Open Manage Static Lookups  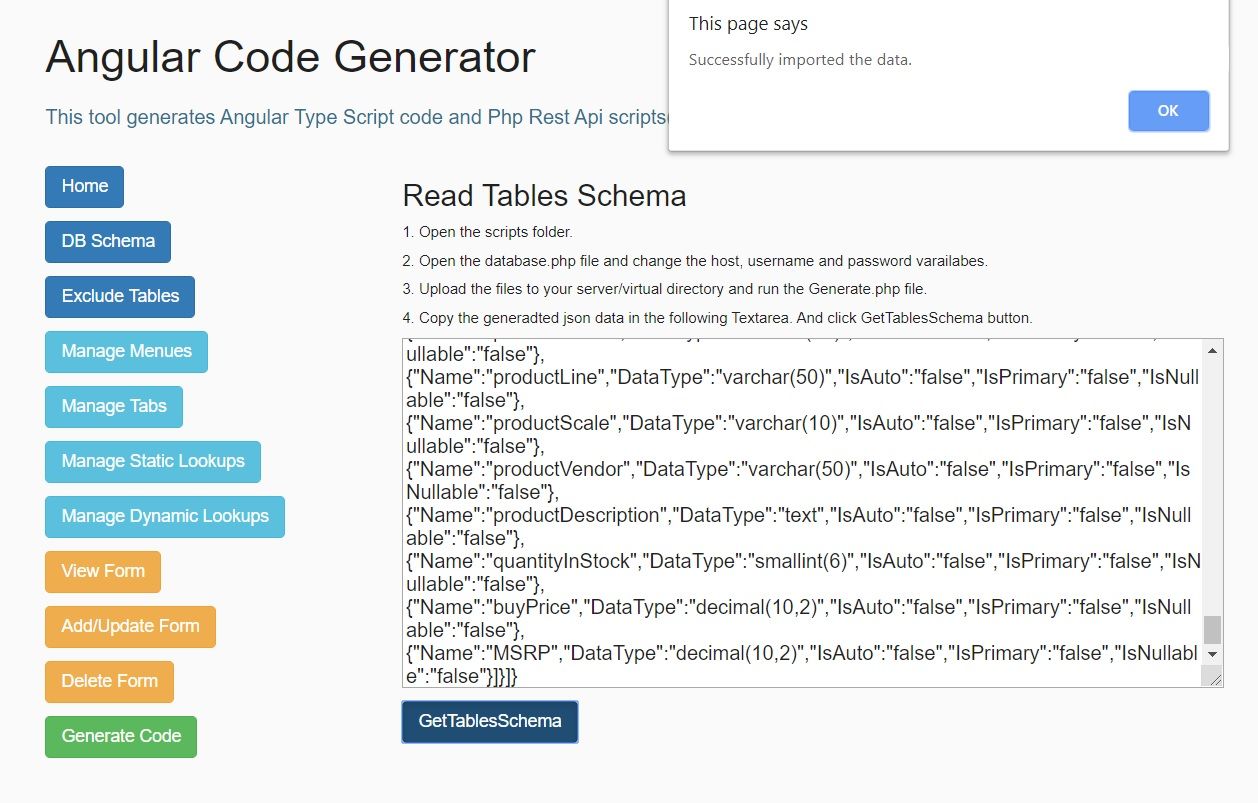coord(152,462)
